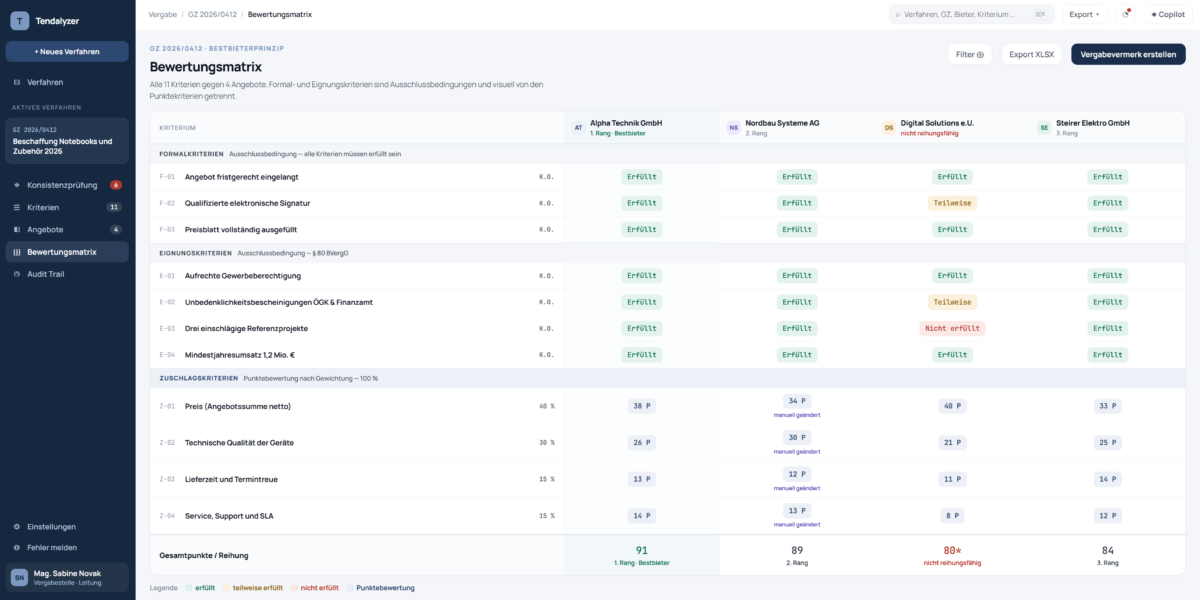The height and width of the screenshot is (600, 1200).
Task: Click the magnifier icon in search field
Action: pyautogui.click(x=898, y=15)
